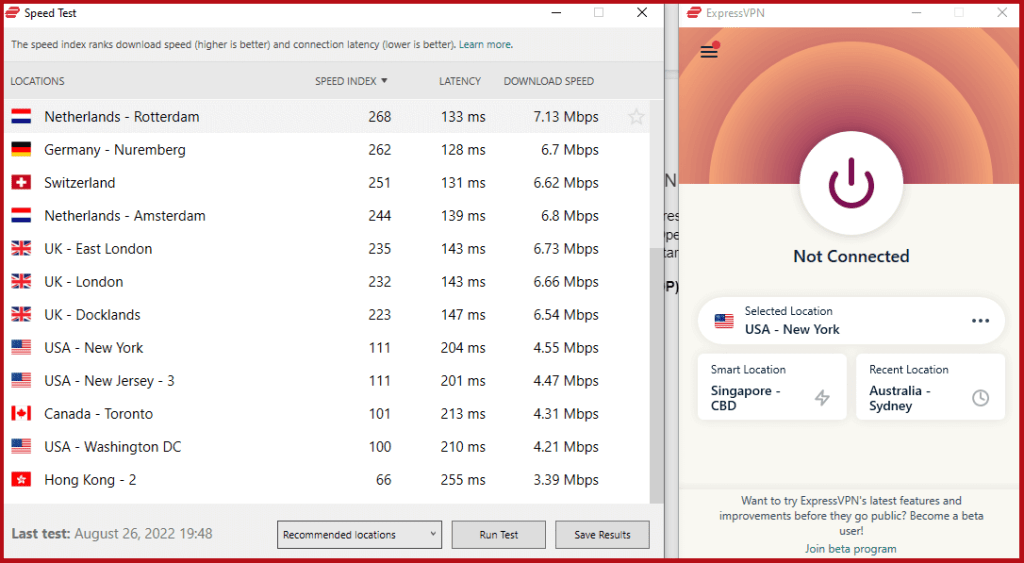Click the Speed Test window scrollbar thumb
Viewport: 1024px width, 563px height.
(x=656, y=376)
